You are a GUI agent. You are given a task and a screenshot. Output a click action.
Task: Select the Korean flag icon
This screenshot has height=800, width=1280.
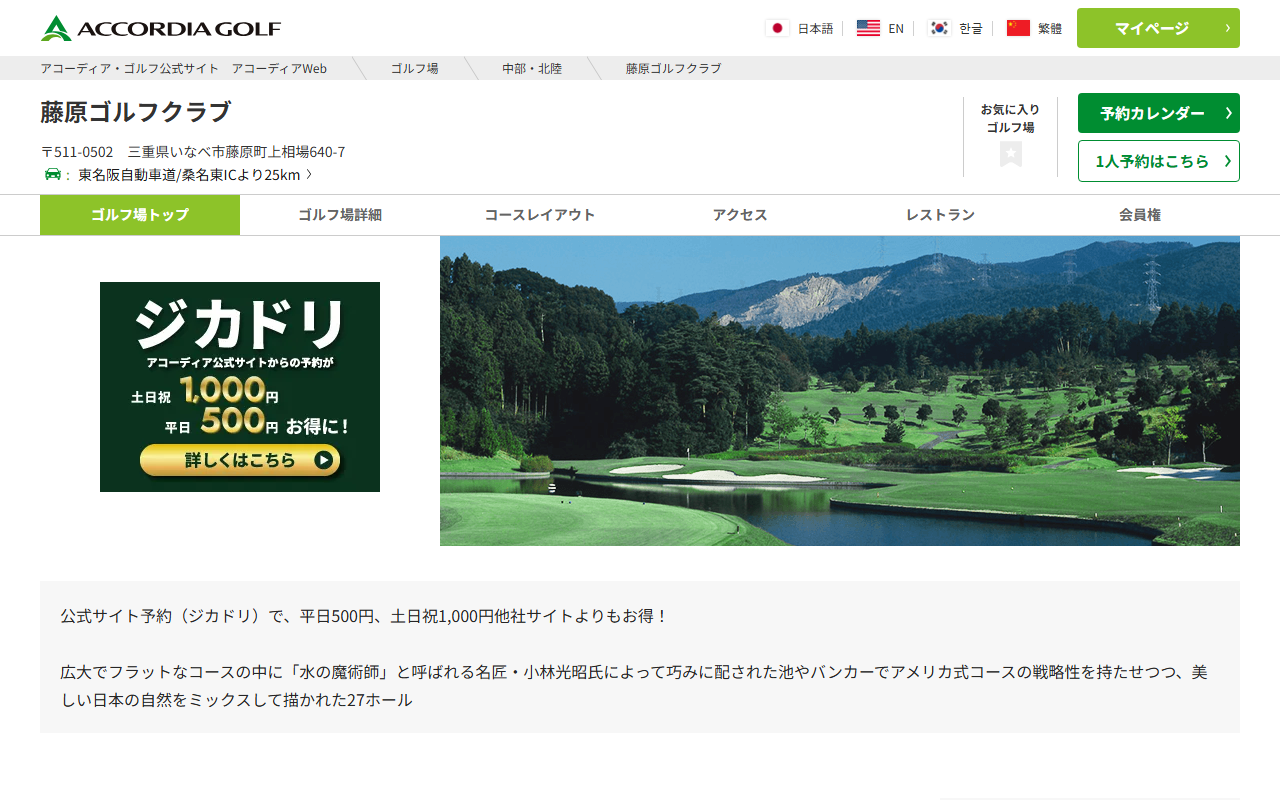tap(939, 28)
